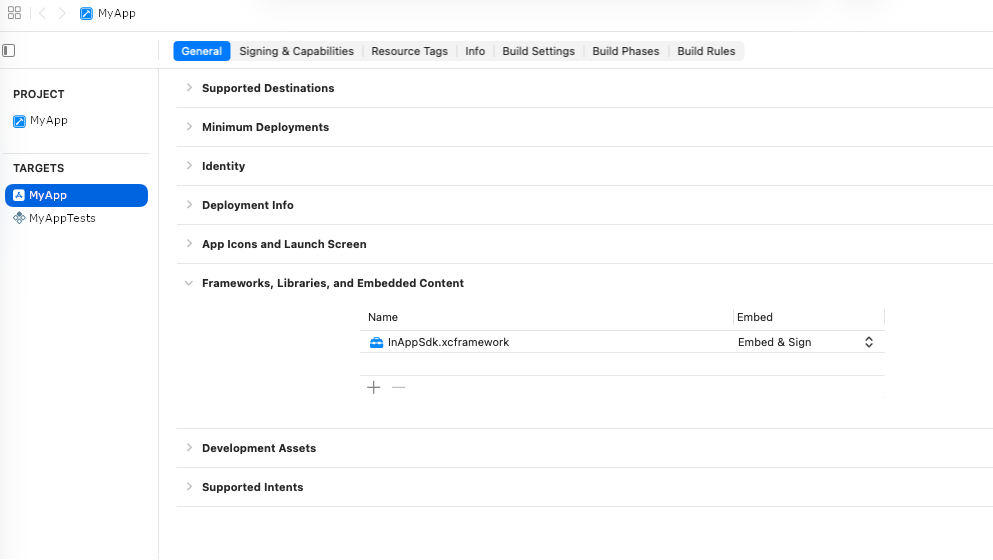This screenshot has height=560, width=993.
Task: Click the MyApp project icon in breadcrumb
Action: 88,14
